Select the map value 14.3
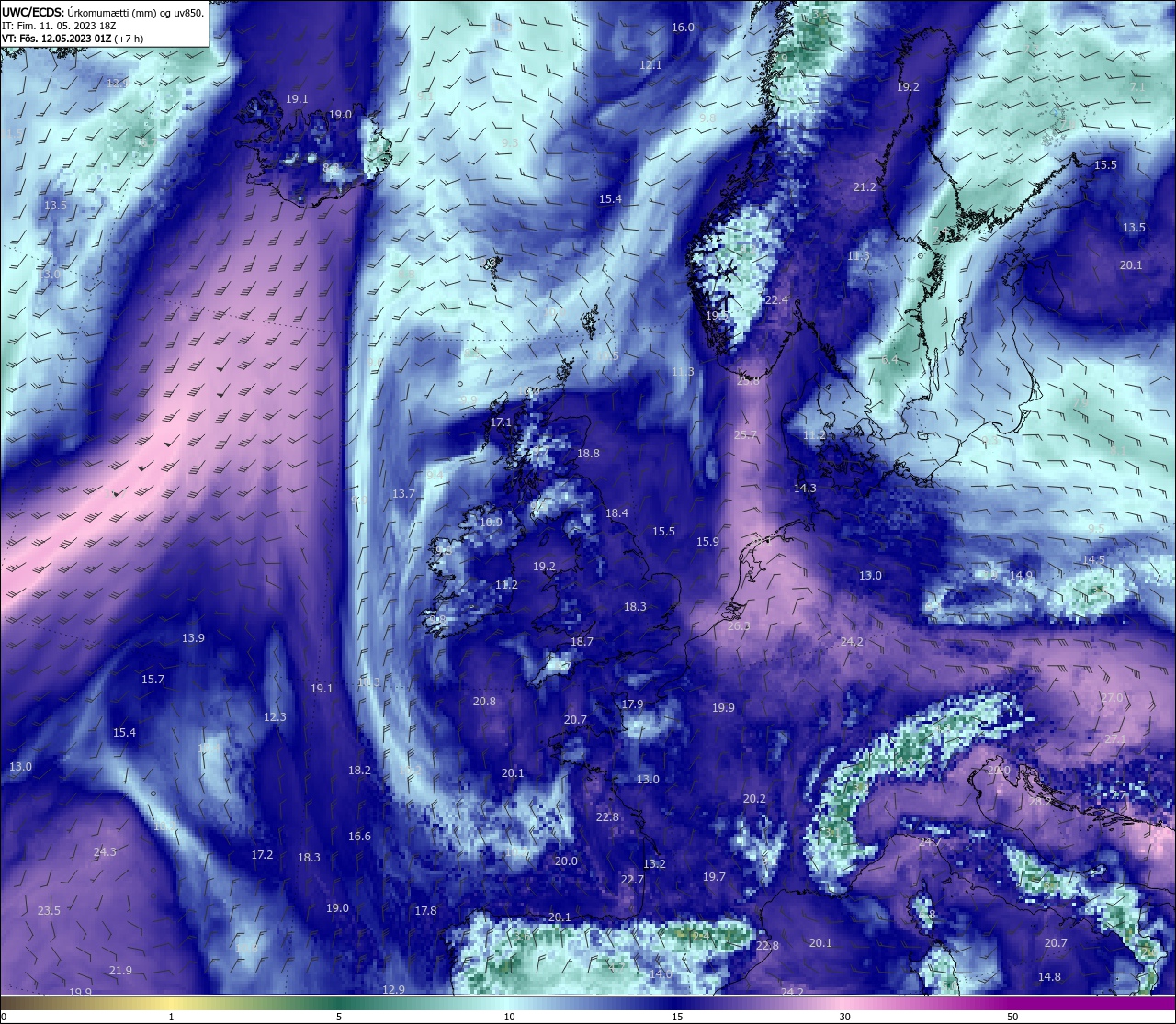The image size is (1176, 1024). point(805,489)
